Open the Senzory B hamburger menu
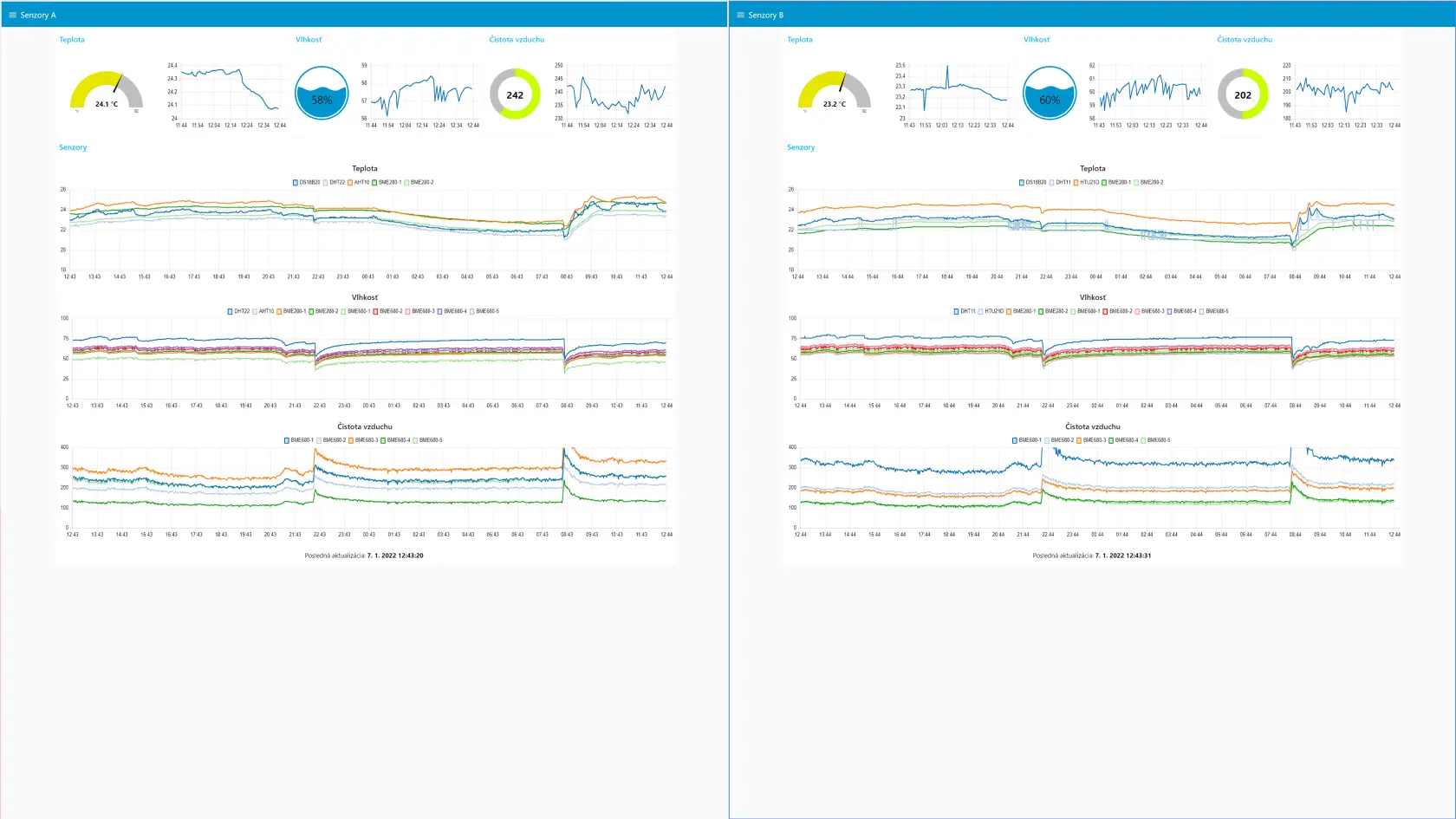 click(x=740, y=15)
